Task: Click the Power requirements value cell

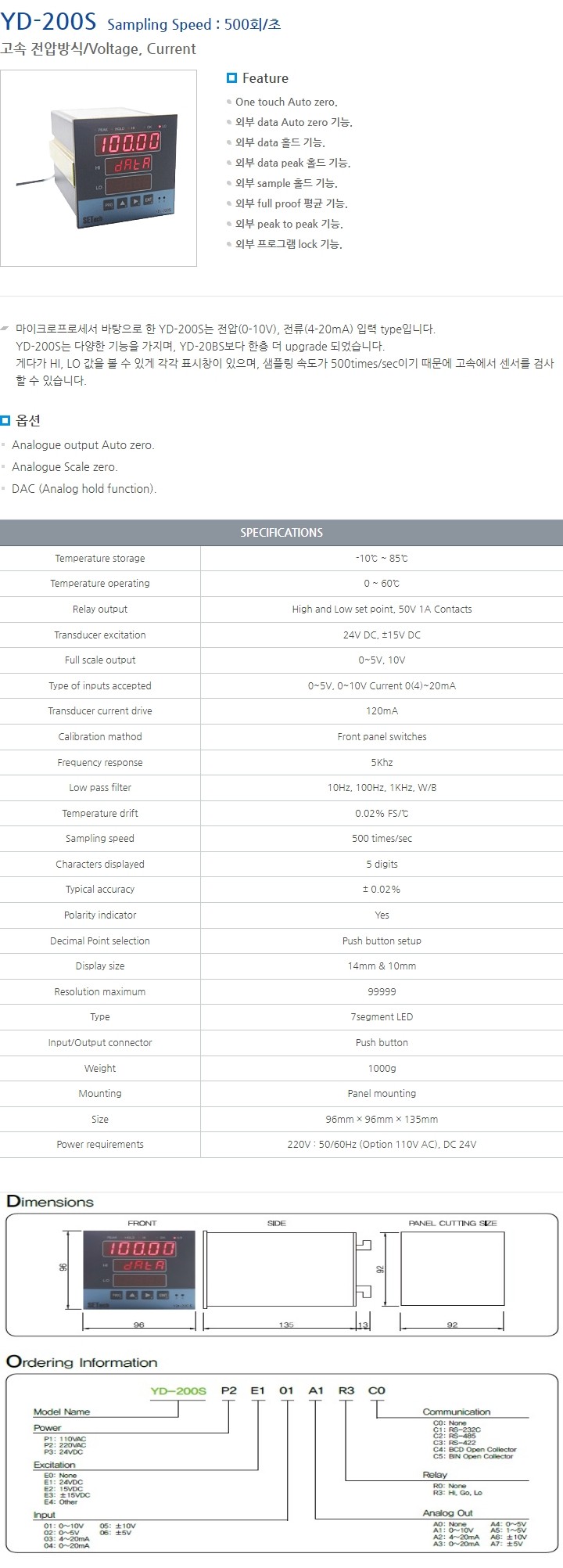Action: pyautogui.click(x=382, y=1144)
